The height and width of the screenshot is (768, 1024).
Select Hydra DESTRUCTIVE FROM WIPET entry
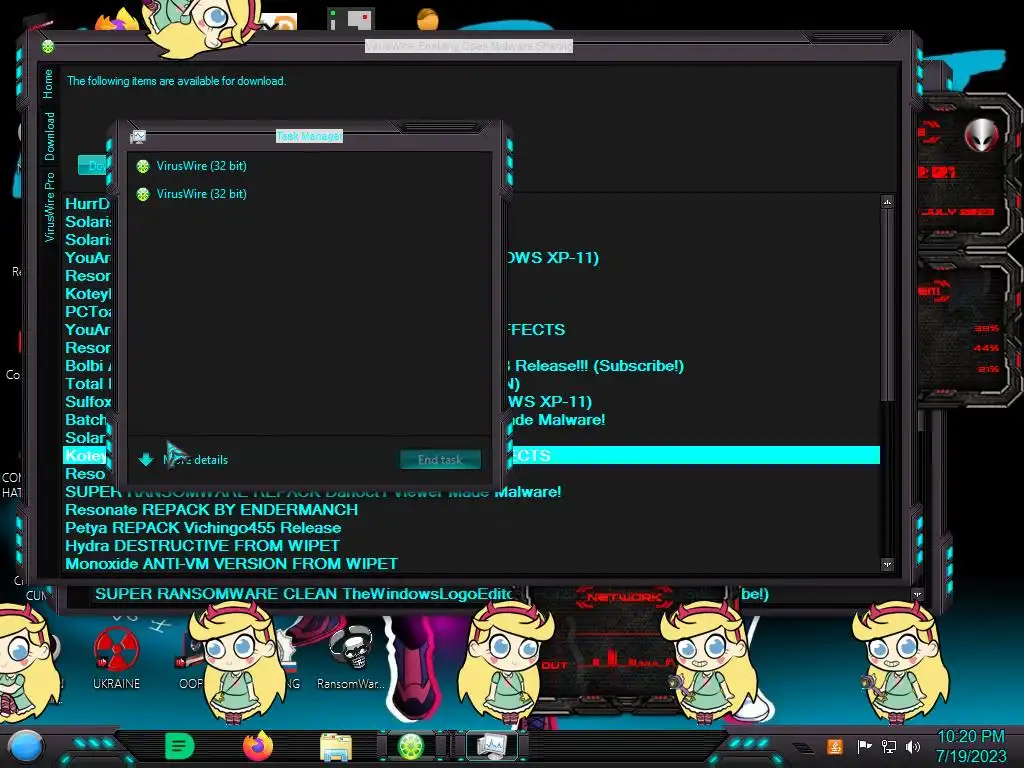pyautogui.click(x=202, y=546)
